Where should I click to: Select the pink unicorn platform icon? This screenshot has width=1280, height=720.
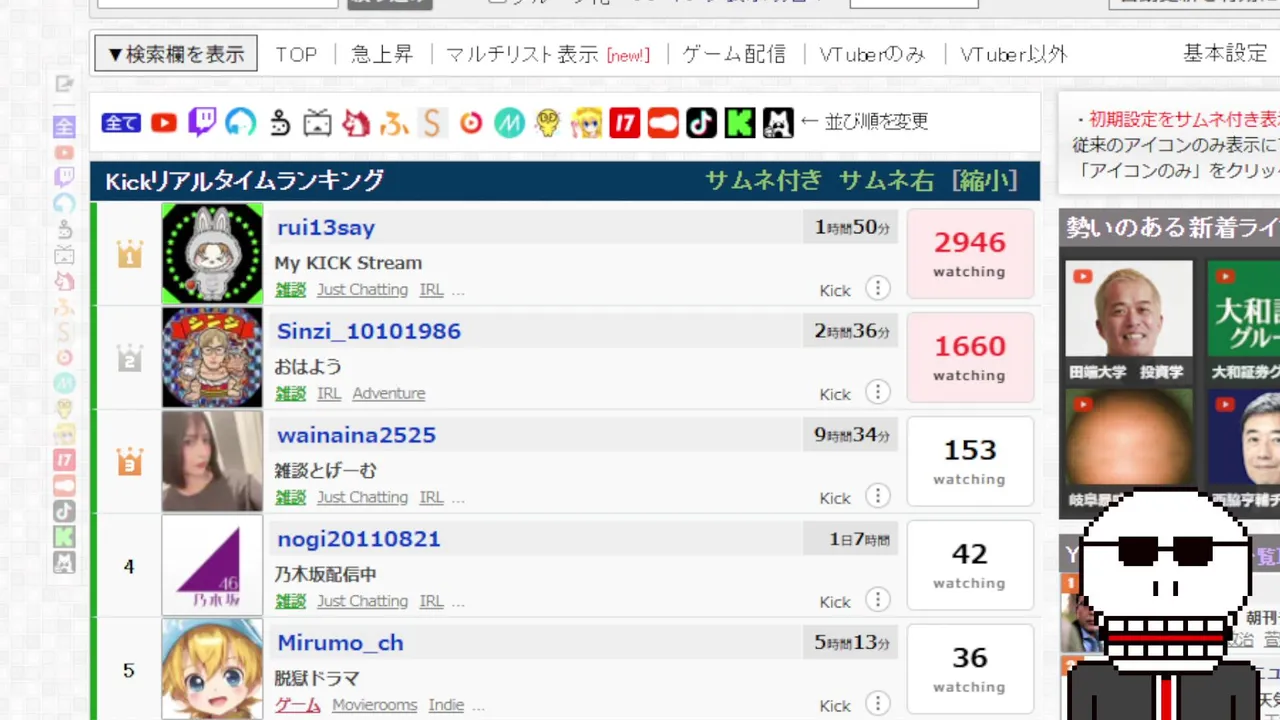(x=356, y=123)
